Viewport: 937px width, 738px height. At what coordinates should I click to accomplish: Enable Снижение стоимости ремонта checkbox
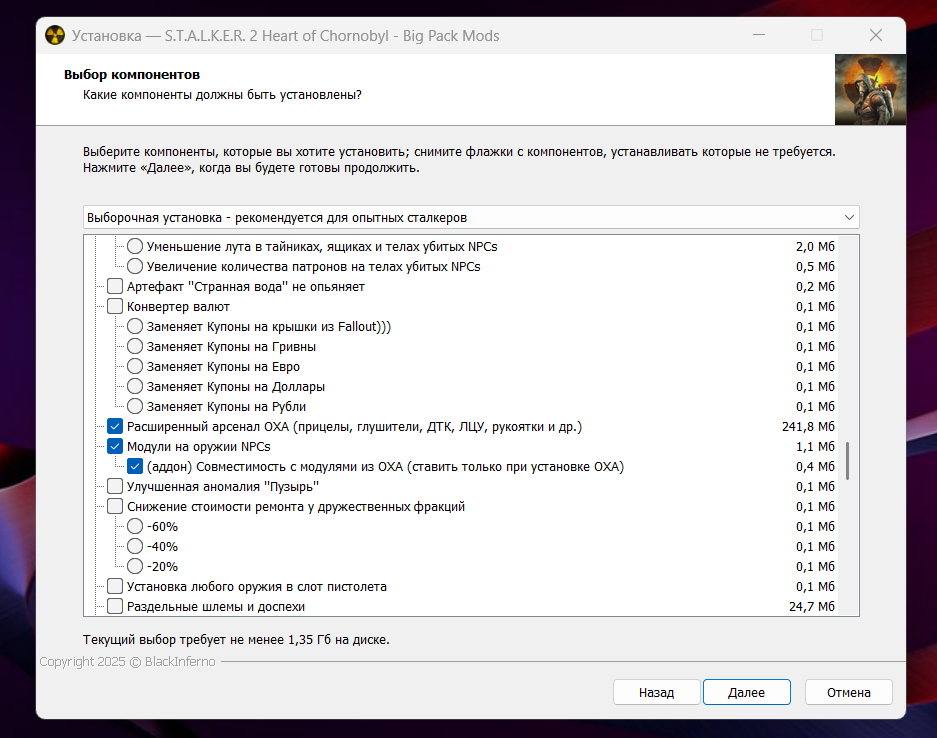(115, 507)
